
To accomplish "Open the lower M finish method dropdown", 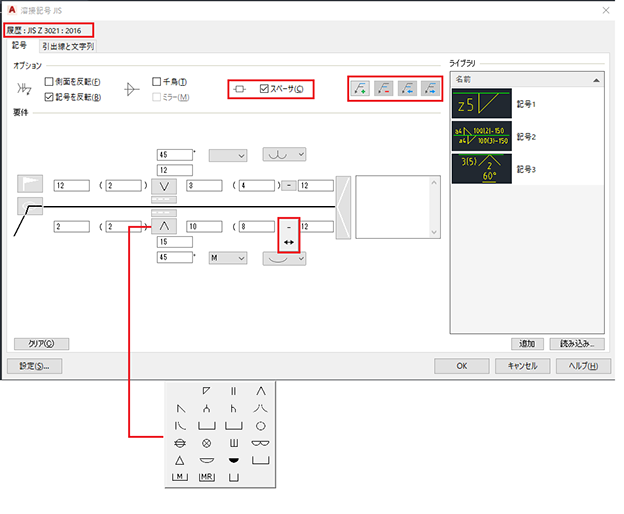I will pyautogui.click(x=228, y=258).
